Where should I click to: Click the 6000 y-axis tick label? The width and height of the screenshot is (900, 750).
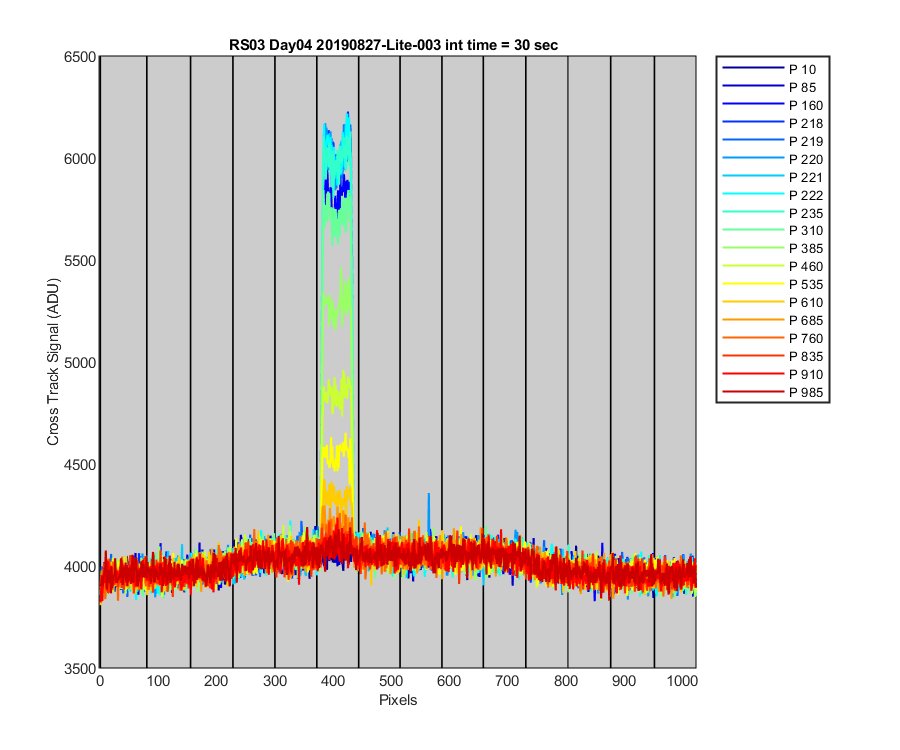pyautogui.click(x=80, y=159)
